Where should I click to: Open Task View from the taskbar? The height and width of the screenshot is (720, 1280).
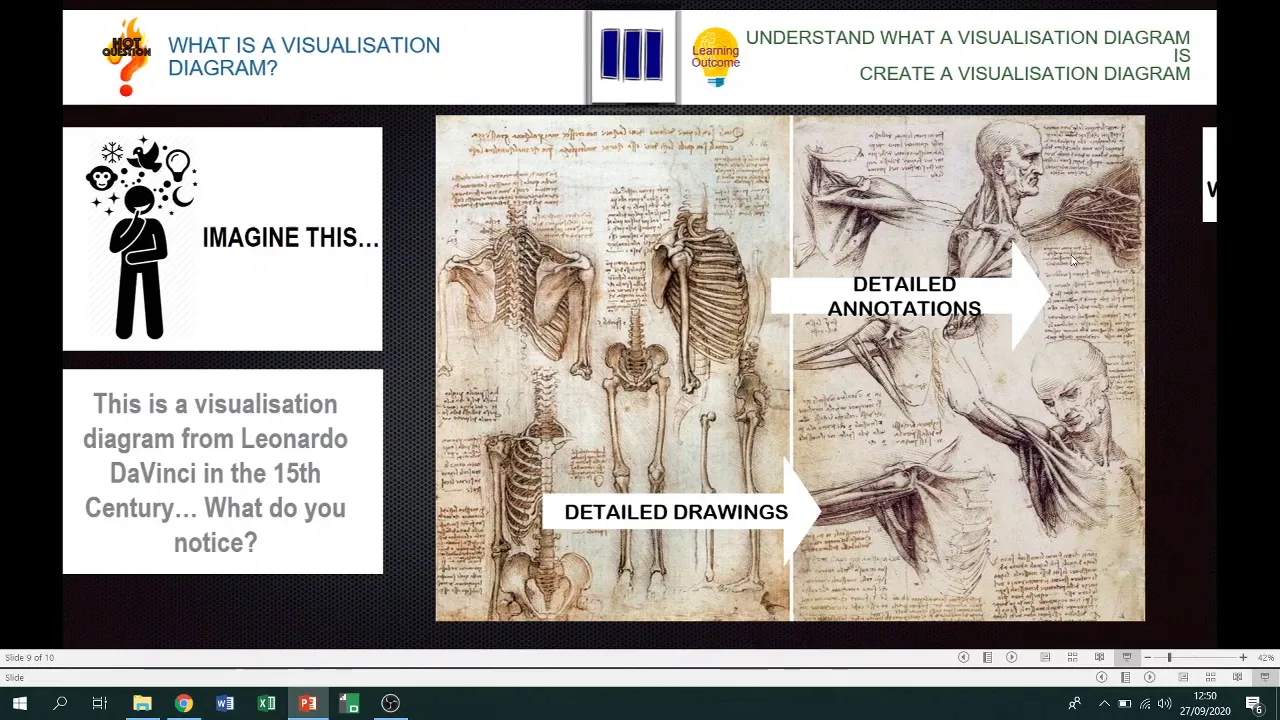tap(100, 704)
